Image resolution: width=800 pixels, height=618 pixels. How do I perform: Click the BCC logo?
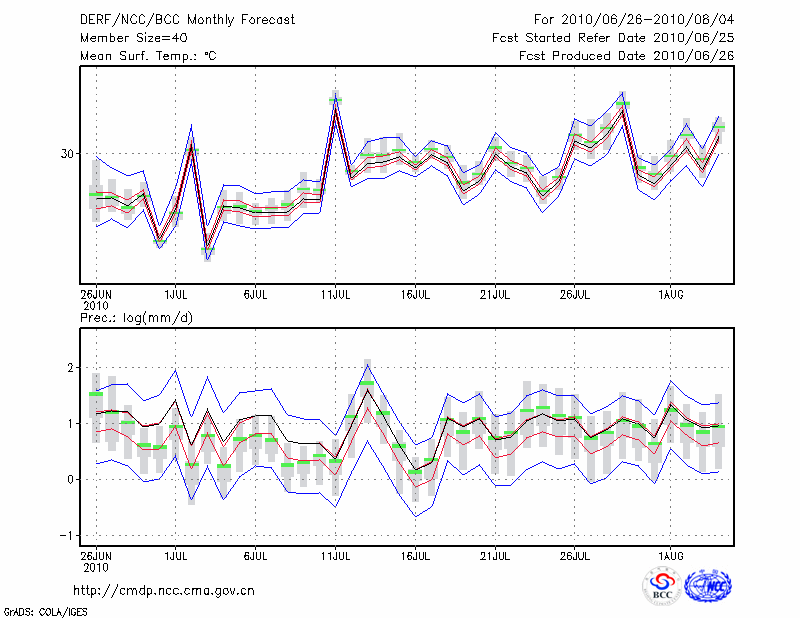click(x=662, y=588)
